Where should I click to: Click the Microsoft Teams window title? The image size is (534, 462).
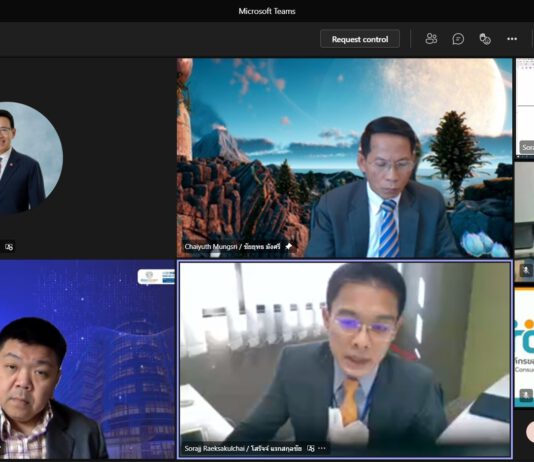[x=267, y=11]
